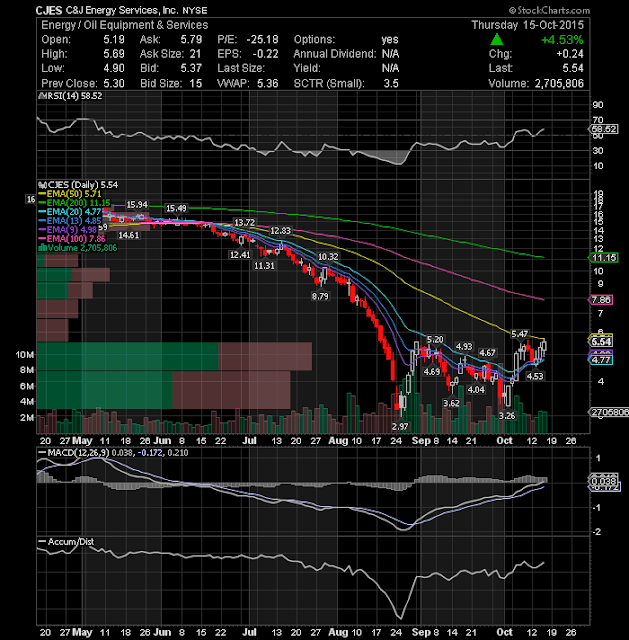The height and width of the screenshot is (640, 629).
Task: Click the NYSE exchange label
Action: click(x=195, y=11)
